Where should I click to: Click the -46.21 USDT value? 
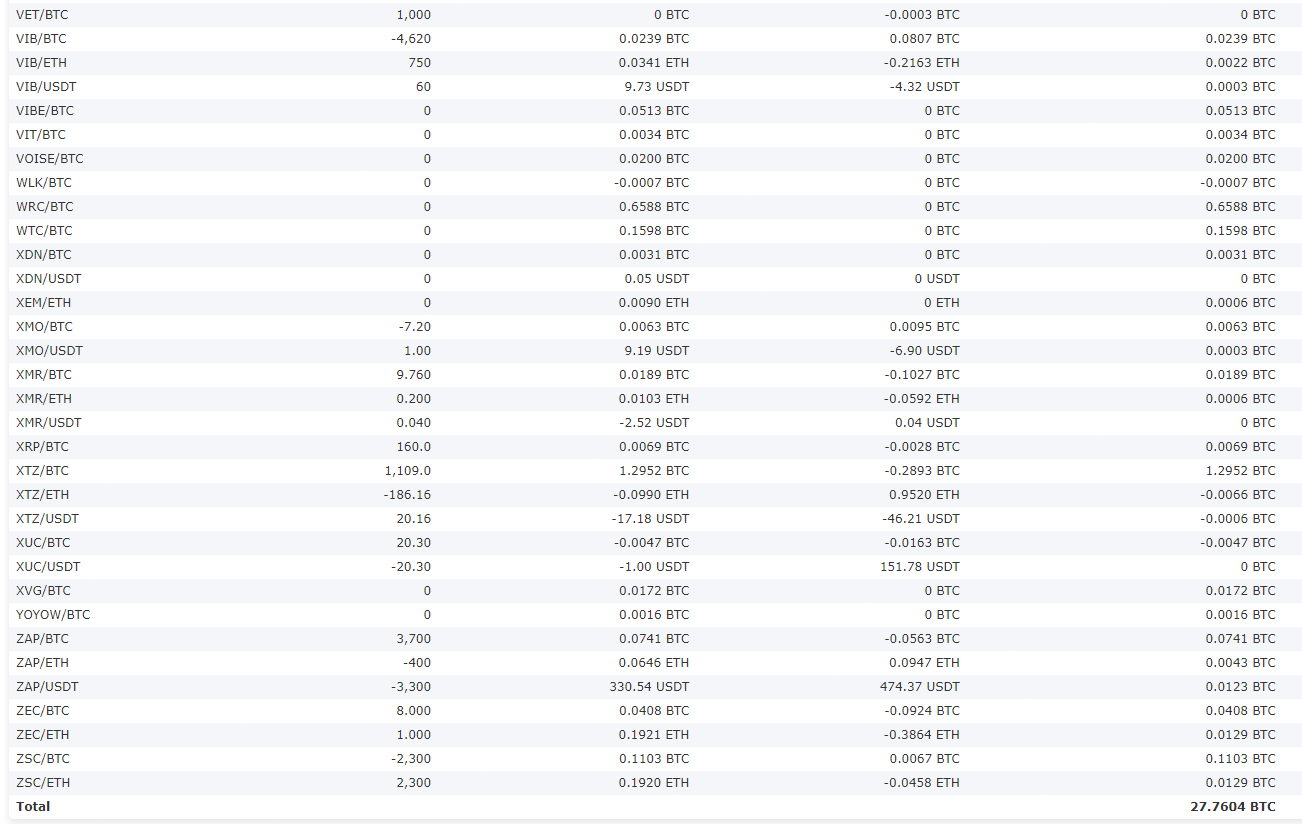click(x=921, y=519)
